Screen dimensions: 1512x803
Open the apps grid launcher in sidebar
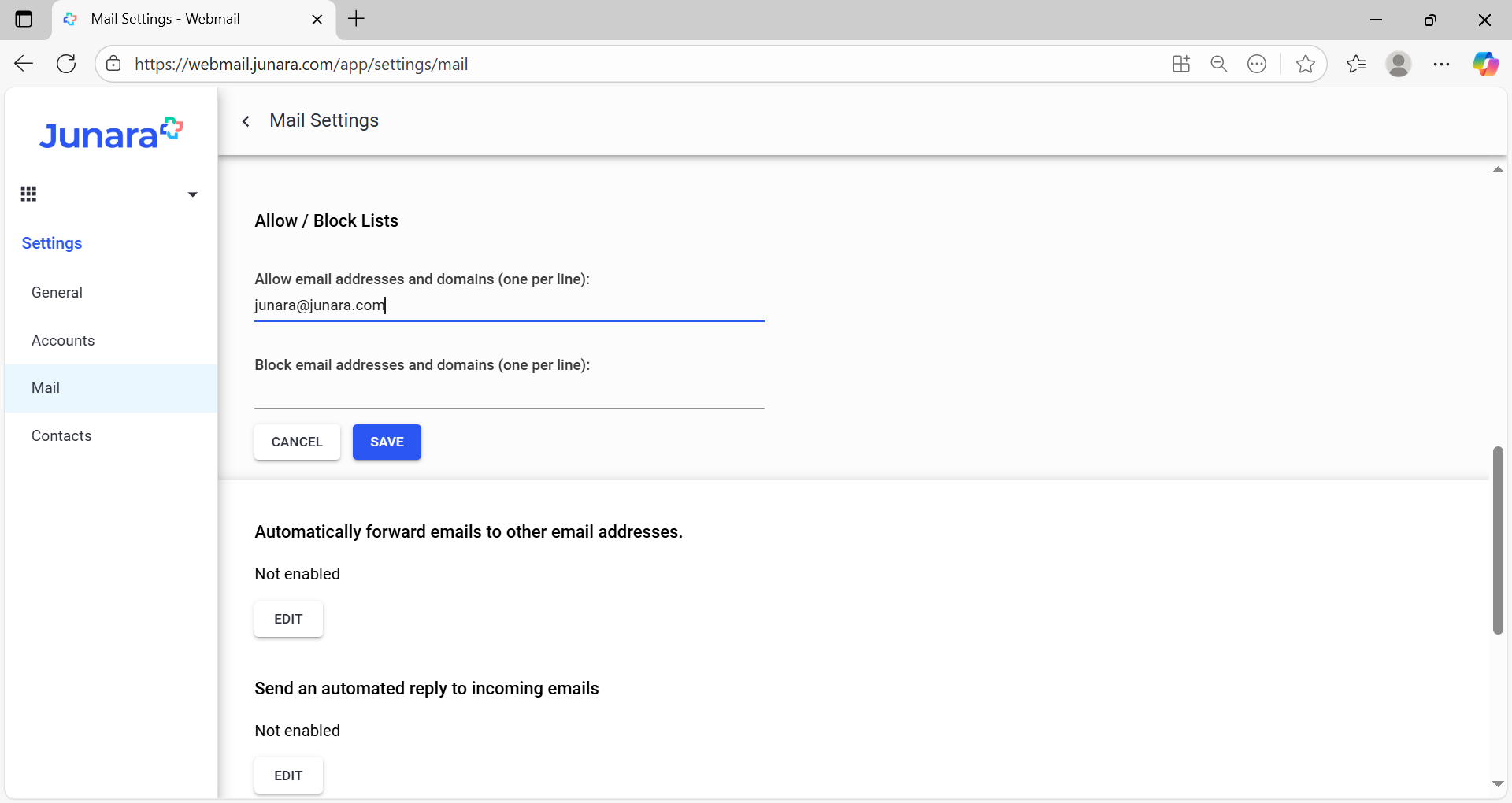click(29, 194)
